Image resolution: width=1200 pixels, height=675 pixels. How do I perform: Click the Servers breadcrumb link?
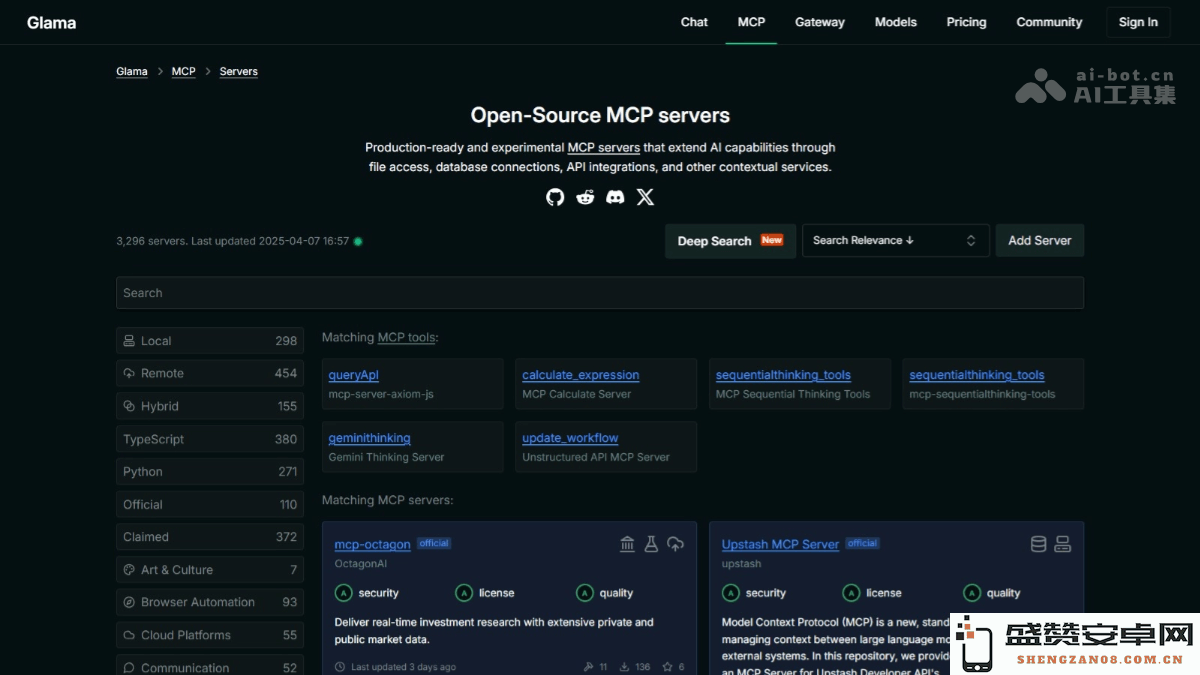(239, 71)
